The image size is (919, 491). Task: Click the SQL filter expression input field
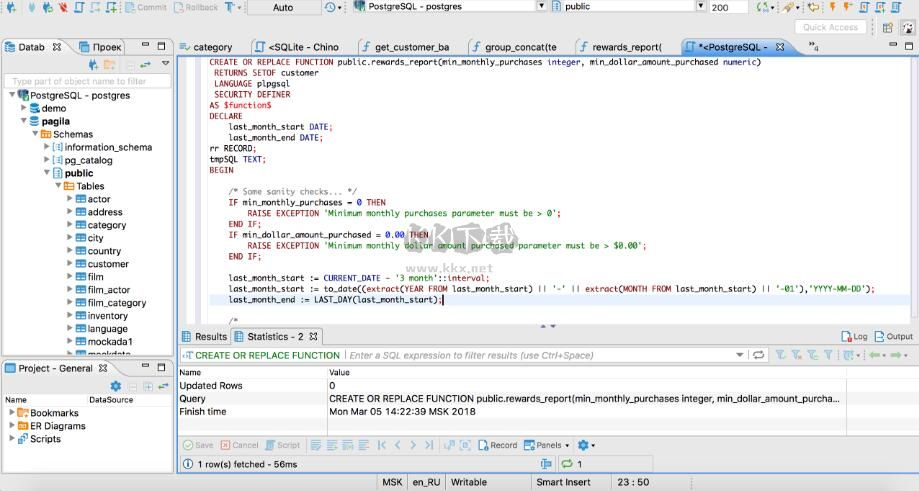click(540, 355)
